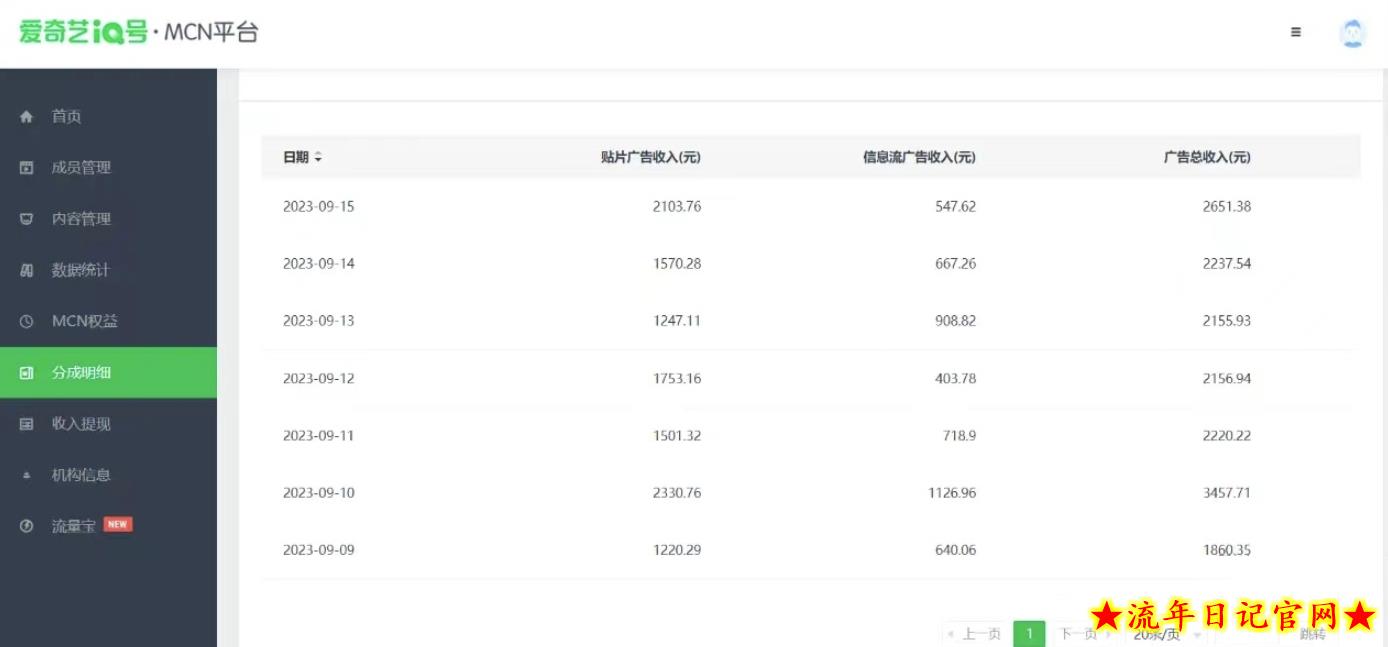Select page 1 in pagination
The image size is (1388, 647).
tap(1029, 634)
